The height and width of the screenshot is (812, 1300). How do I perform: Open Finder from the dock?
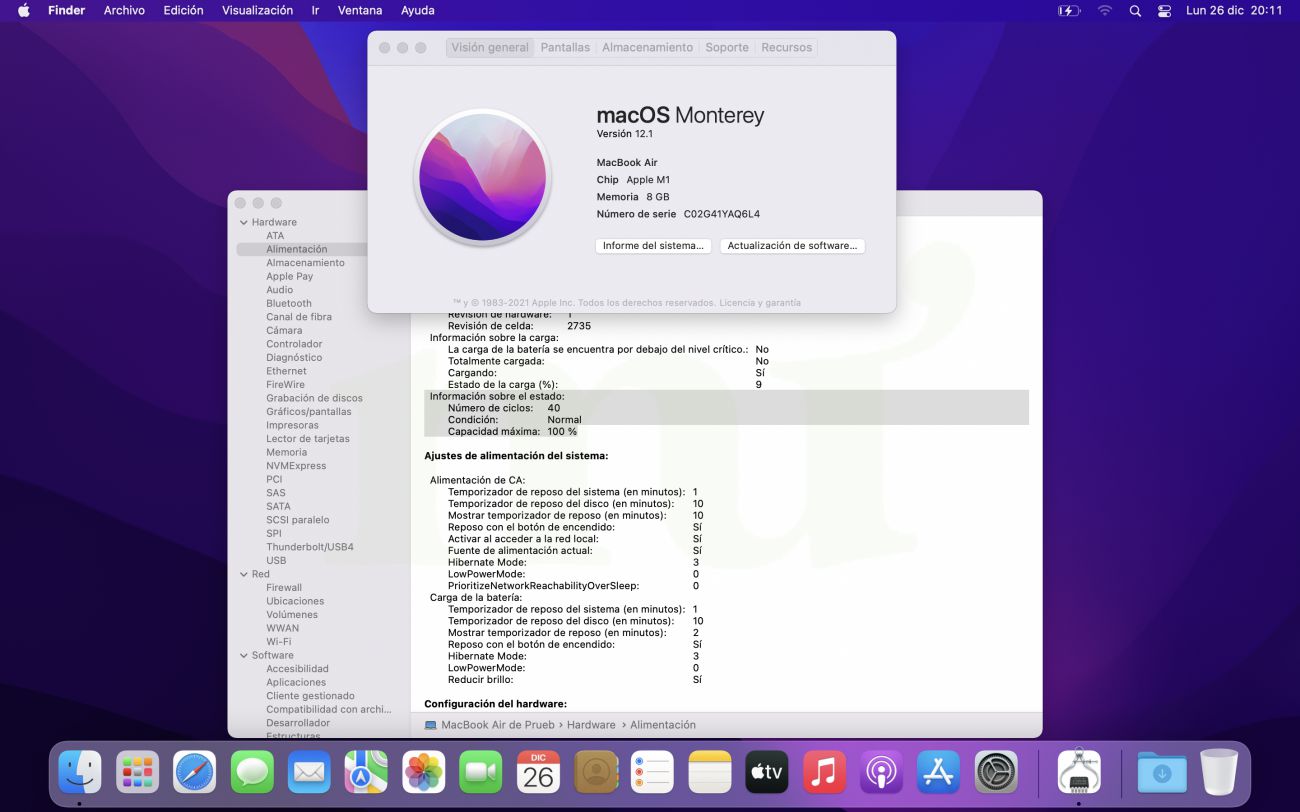[80, 772]
